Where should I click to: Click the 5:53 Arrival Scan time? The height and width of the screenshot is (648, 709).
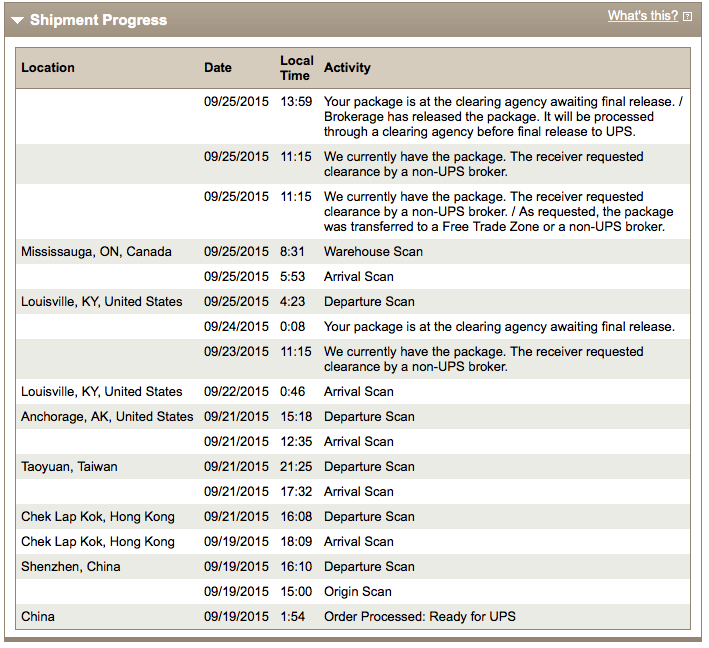[292, 276]
